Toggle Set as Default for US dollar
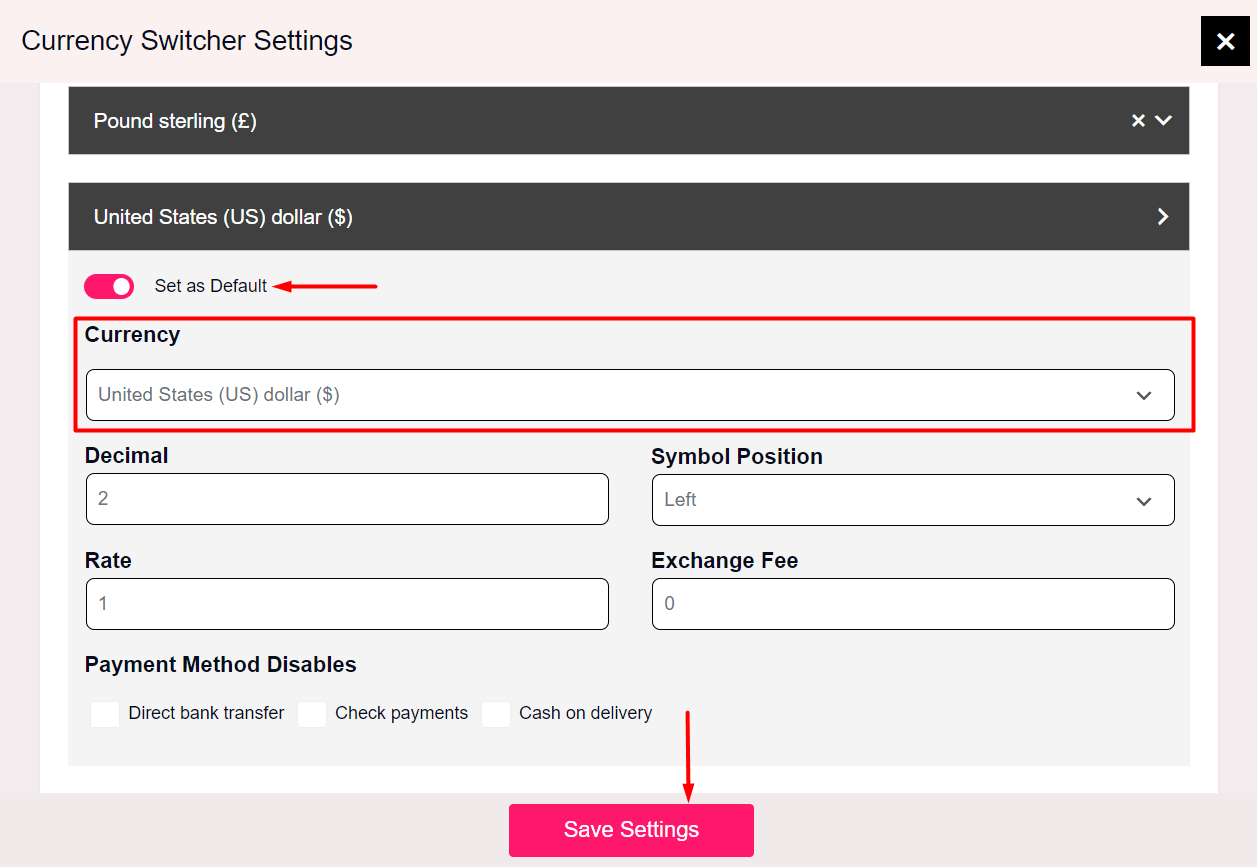This screenshot has height=867, width=1257. tap(108, 286)
